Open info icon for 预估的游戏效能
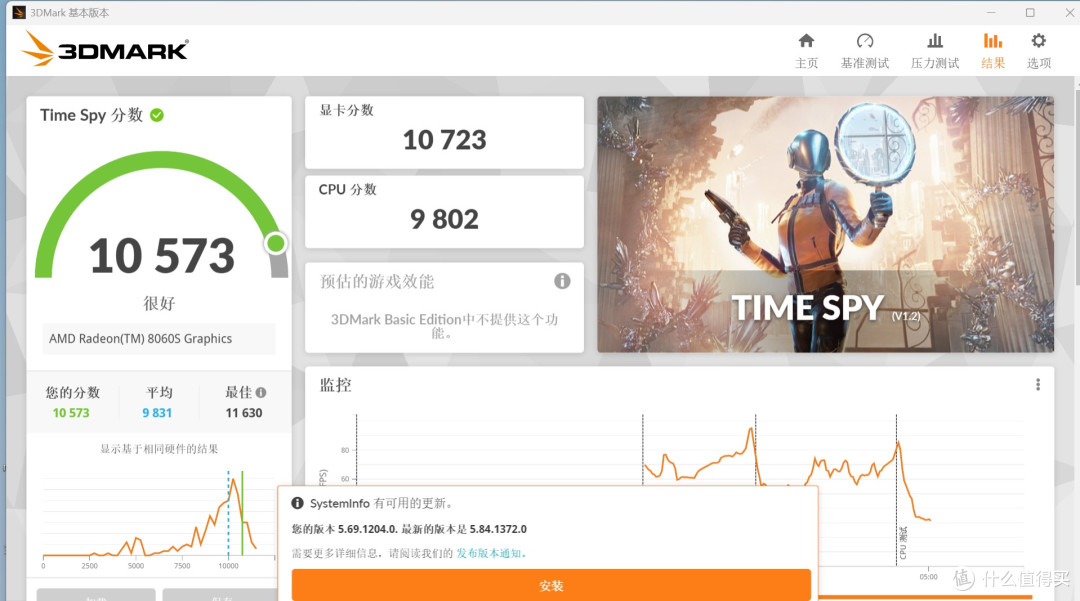 click(x=562, y=281)
